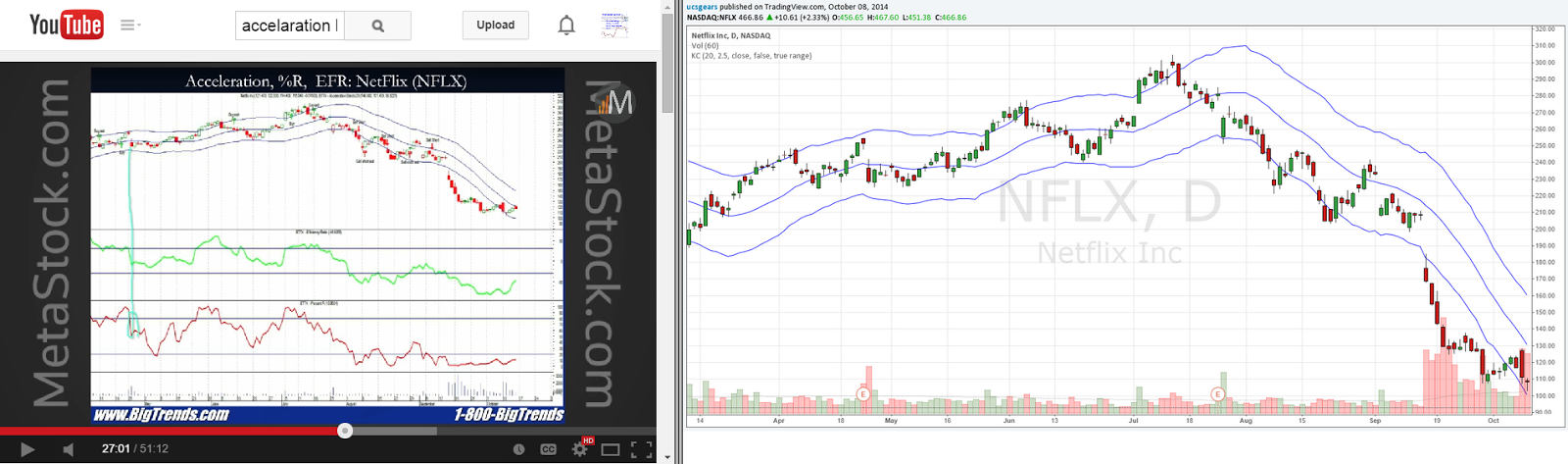The height and width of the screenshot is (464, 1568).
Task: Click the MetaStock M logo in video
Action: click(616, 101)
